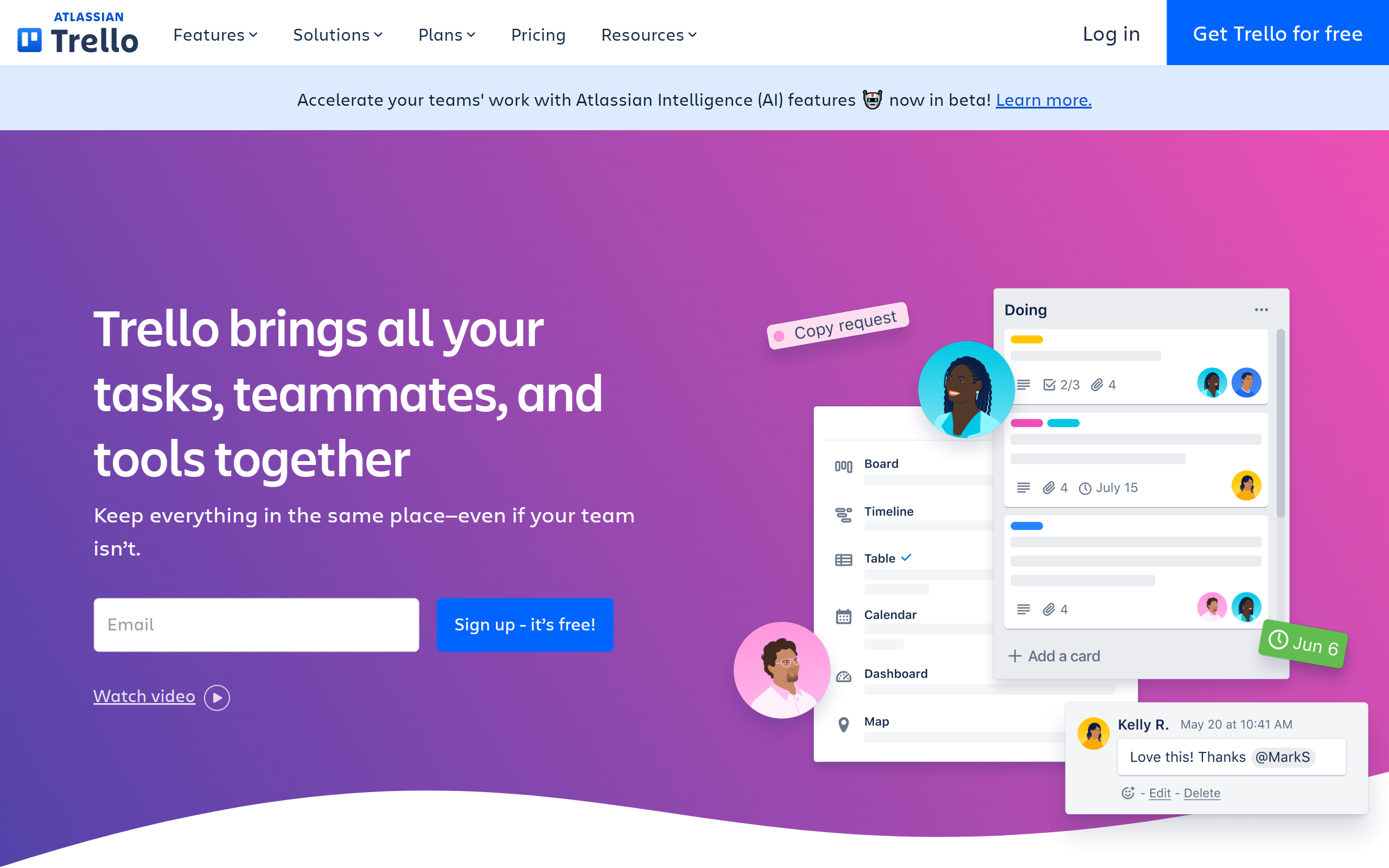Click the Sign up – it's free button
1389x868 pixels.
coord(525,624)
